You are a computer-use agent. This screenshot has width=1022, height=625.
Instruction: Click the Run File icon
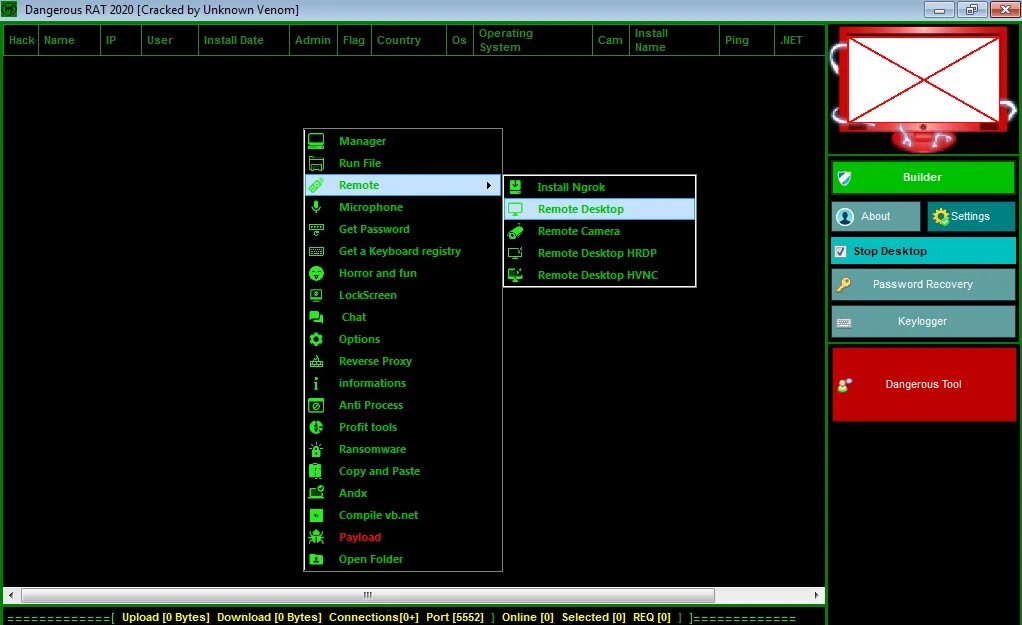point(316,163)
